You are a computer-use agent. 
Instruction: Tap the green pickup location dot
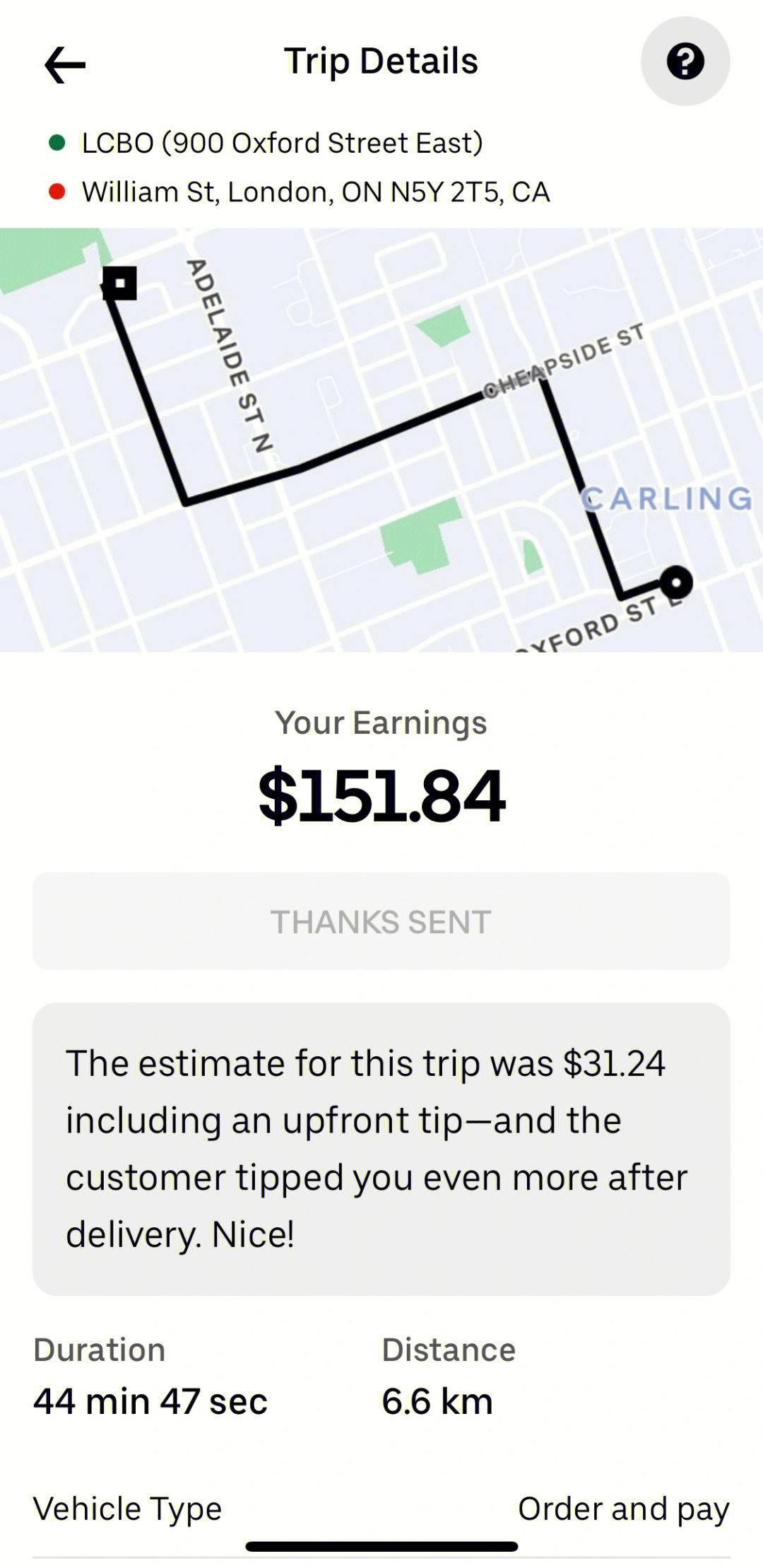point(57,144)
